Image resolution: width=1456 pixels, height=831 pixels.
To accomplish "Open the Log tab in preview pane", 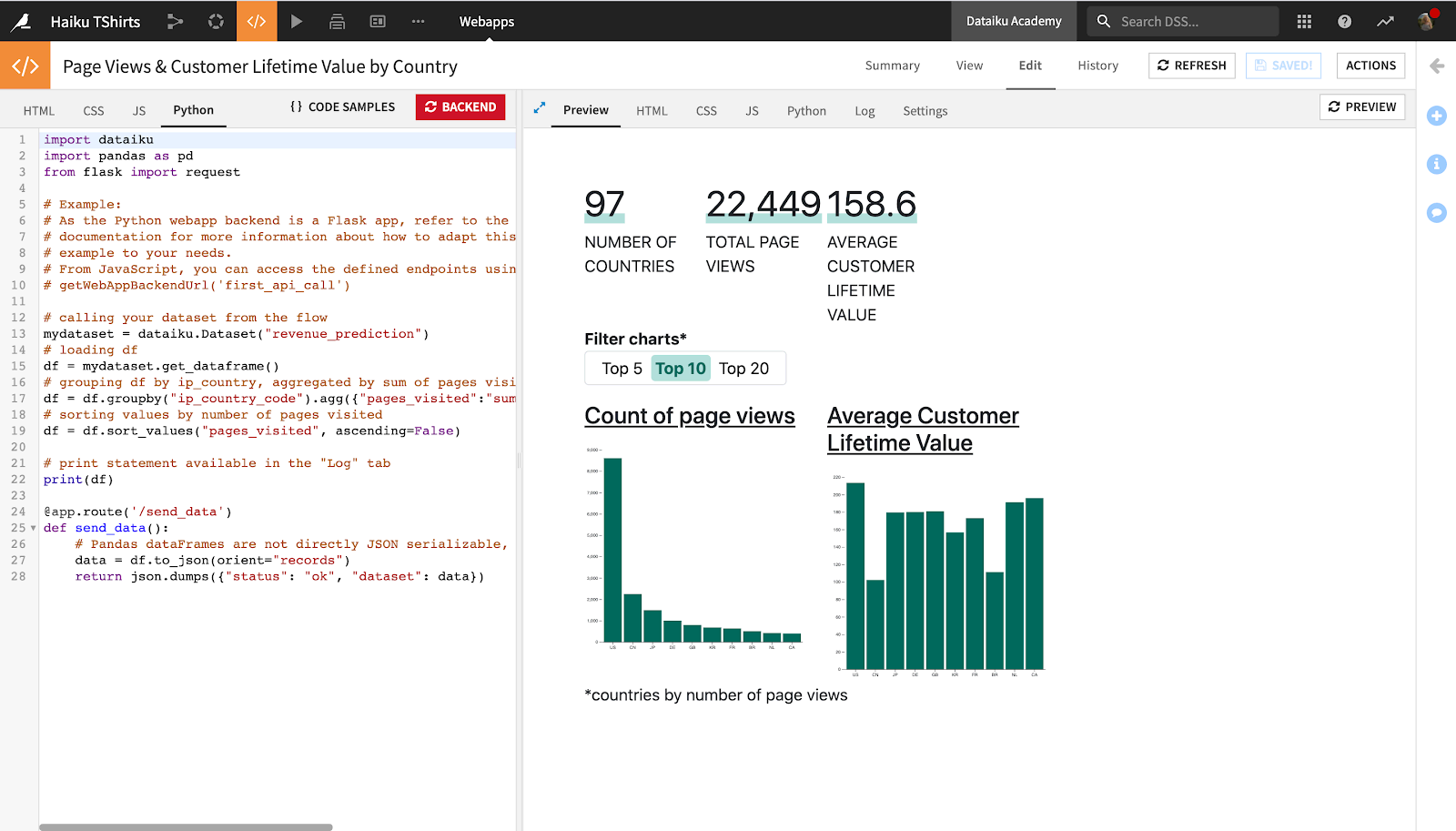I will (x=864, y=111).
